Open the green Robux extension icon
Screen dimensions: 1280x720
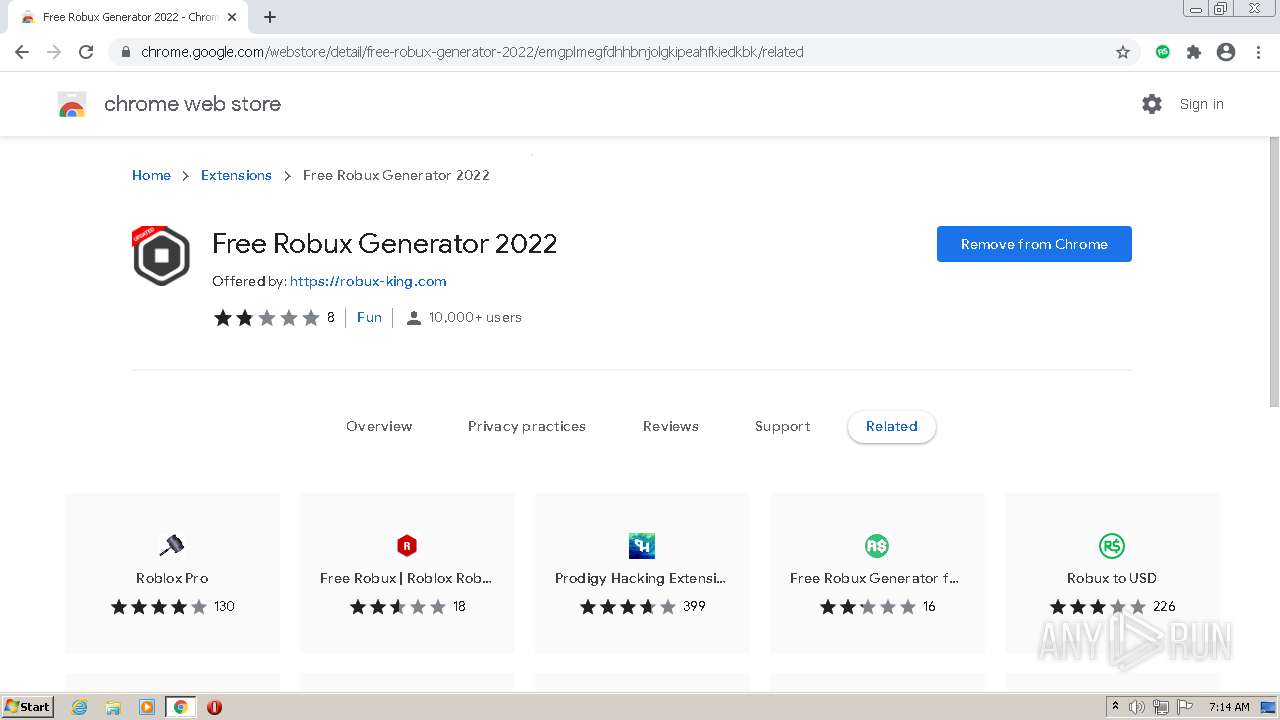1162,52
